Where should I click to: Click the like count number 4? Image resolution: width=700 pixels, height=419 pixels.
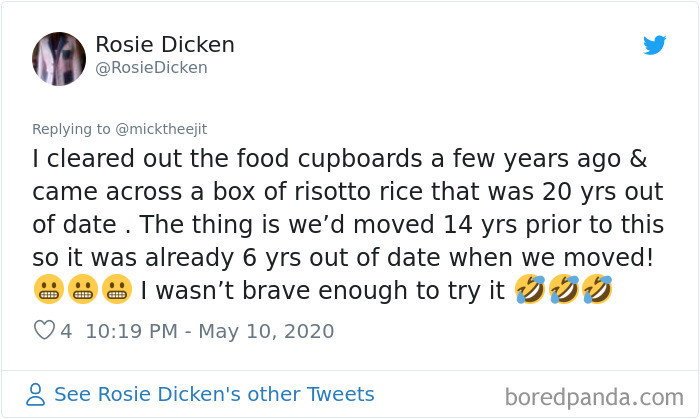click(x=67, y=331)
